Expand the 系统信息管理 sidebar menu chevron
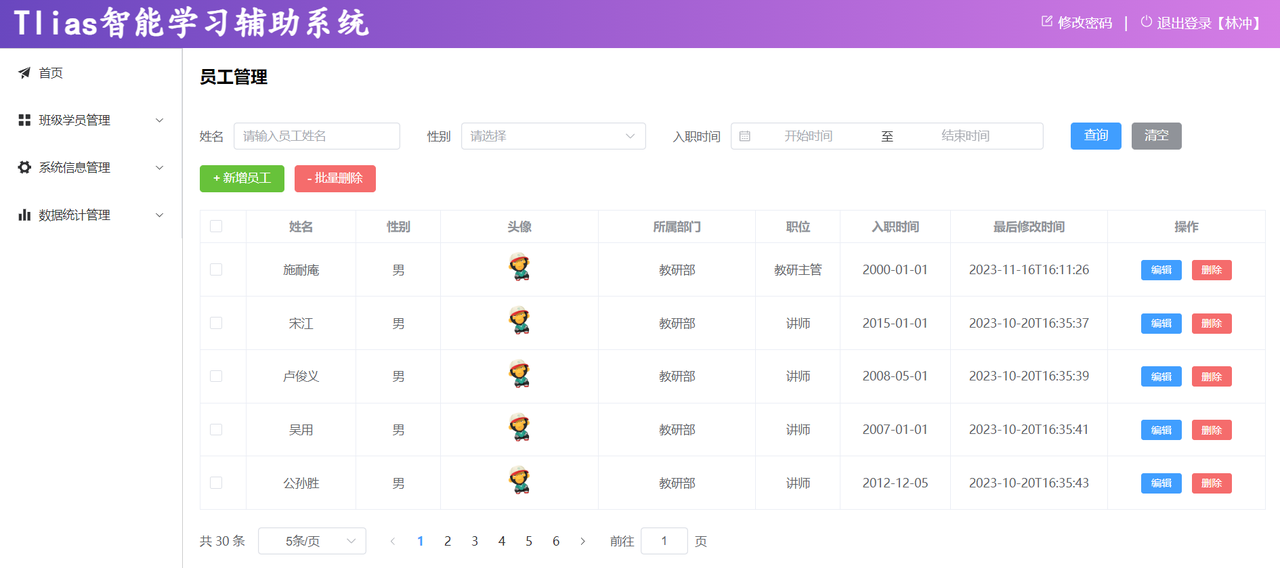 pyautogui.click(x=159, y=168)
